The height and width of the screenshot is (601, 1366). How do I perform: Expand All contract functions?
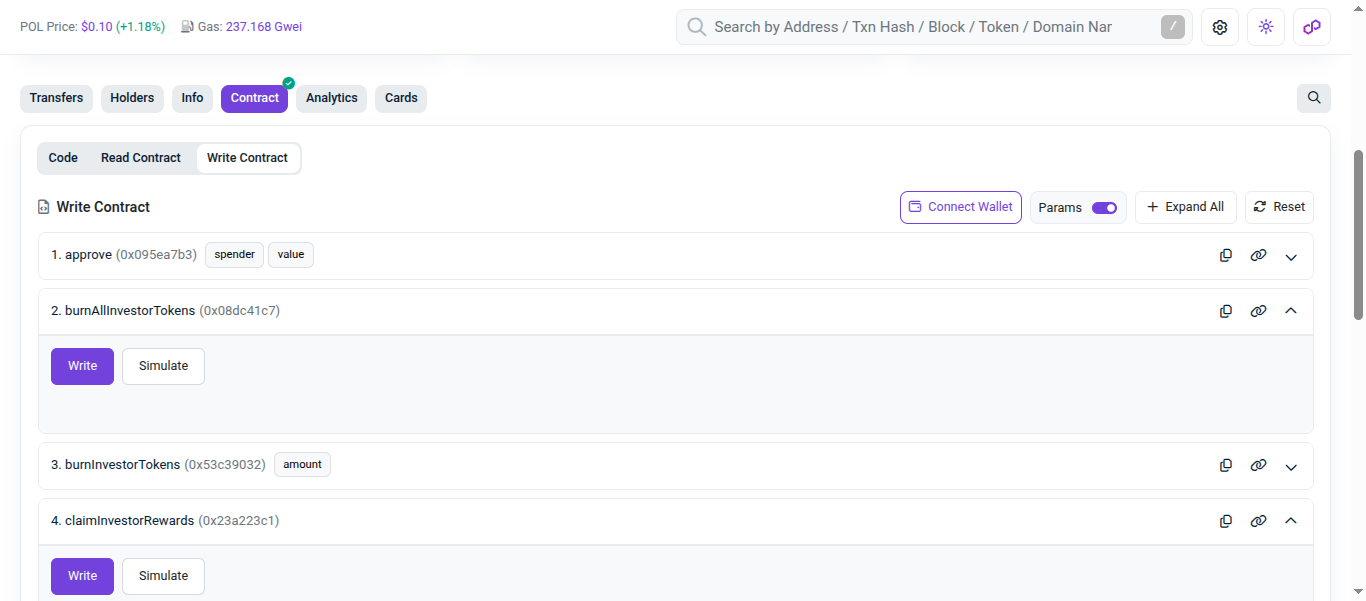(1186, 207)
